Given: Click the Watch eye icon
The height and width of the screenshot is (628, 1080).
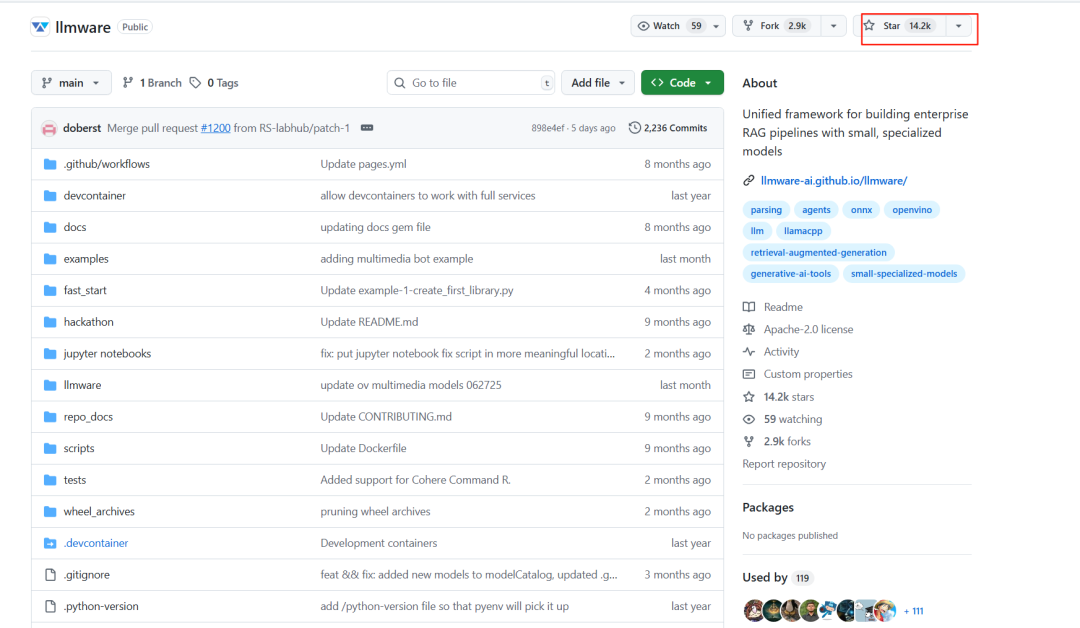Looking at the screenshot, I should (x=643, y=26).
